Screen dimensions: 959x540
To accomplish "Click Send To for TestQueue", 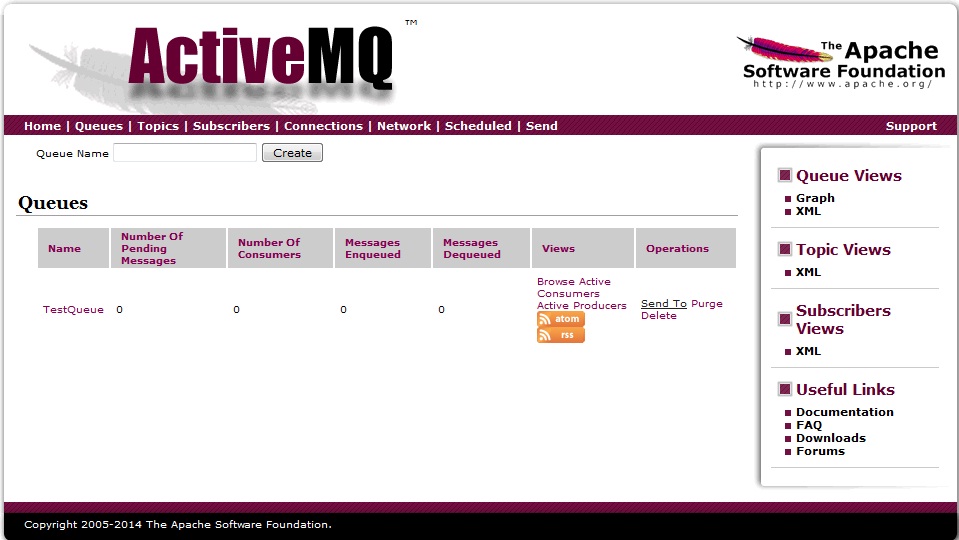I will tap(664, 304).
